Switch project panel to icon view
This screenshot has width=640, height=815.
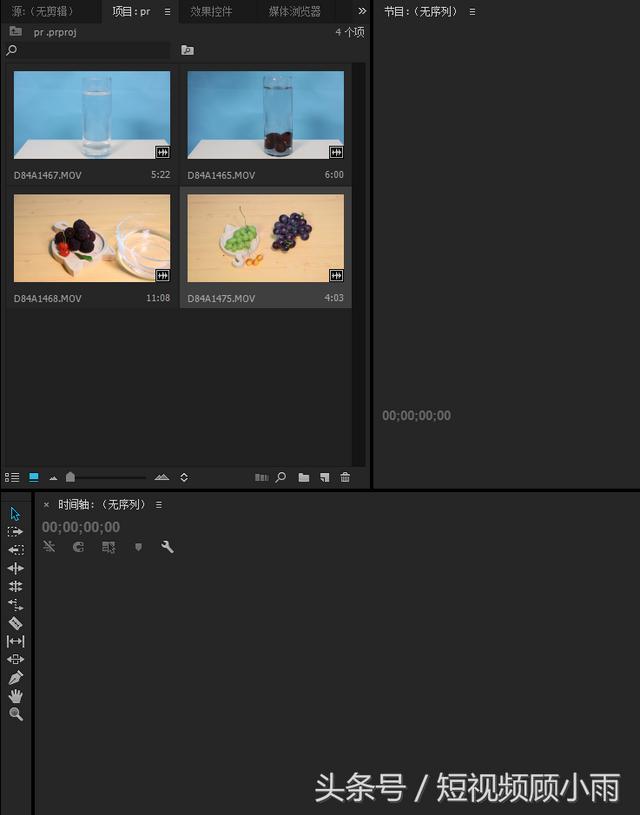coord(34,478)
